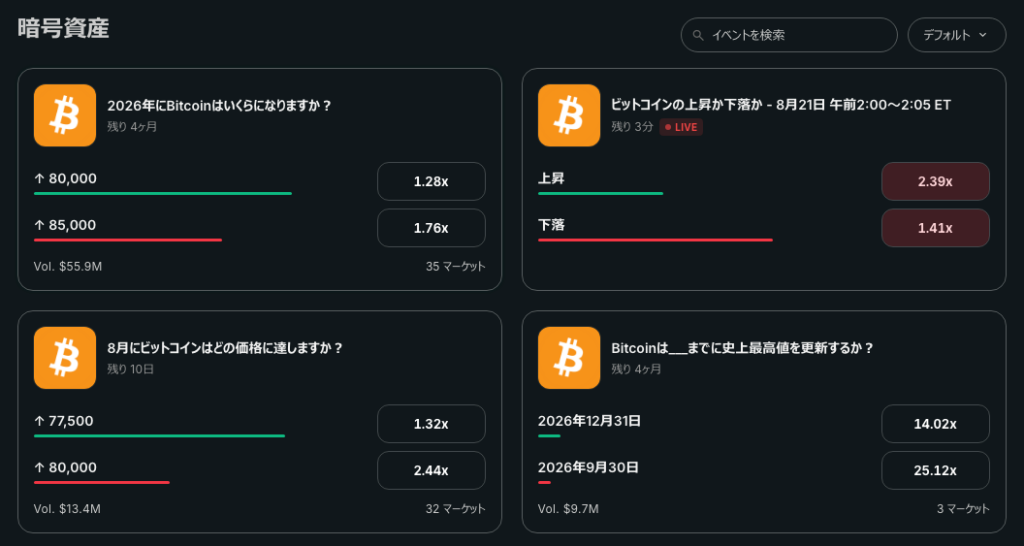The width and height of the screenshot is (1024, 546).
Task: Select the 2.44x odds button
Action: (431, 470)
